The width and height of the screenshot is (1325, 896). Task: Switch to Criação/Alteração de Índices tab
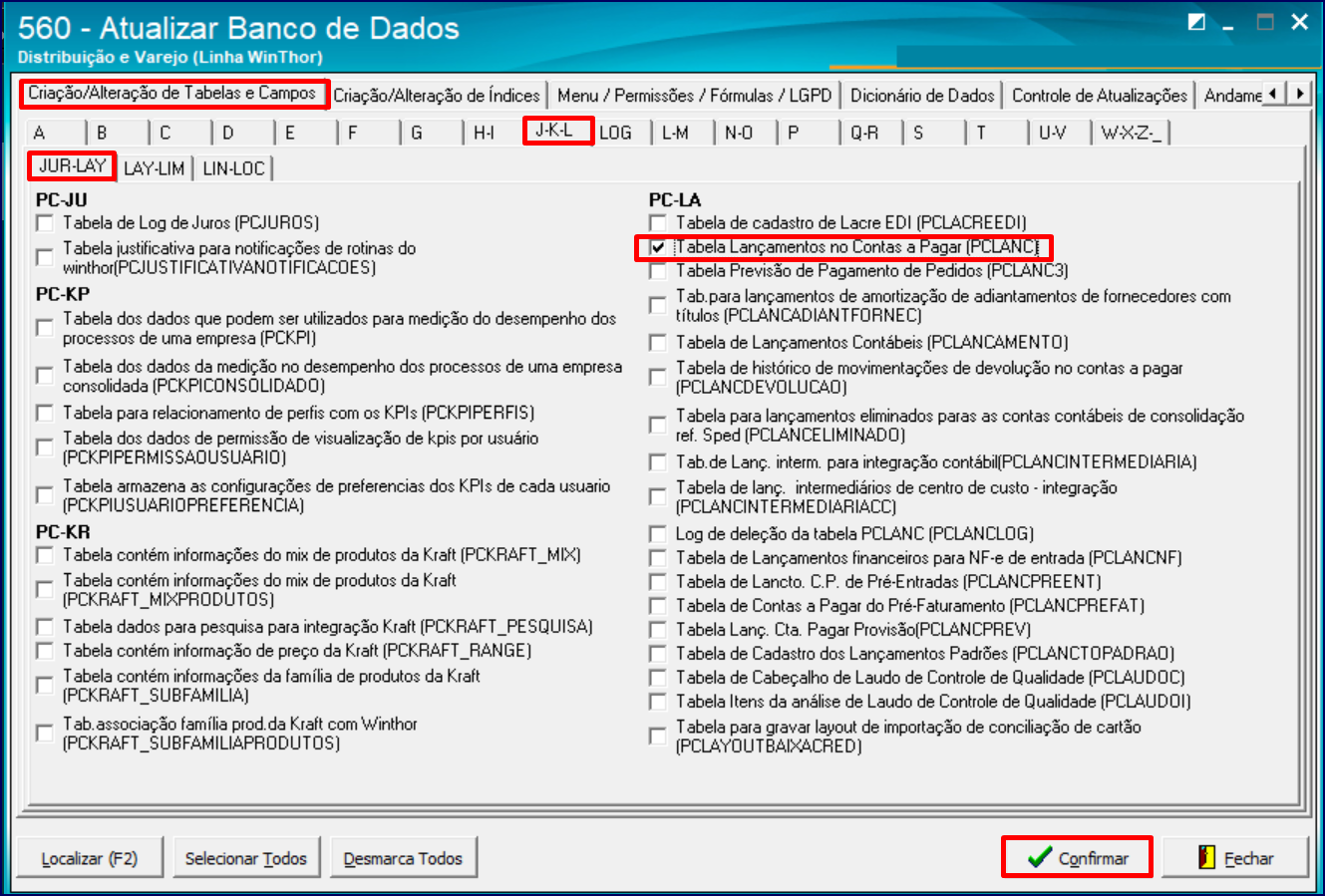(x=437, y=96)
